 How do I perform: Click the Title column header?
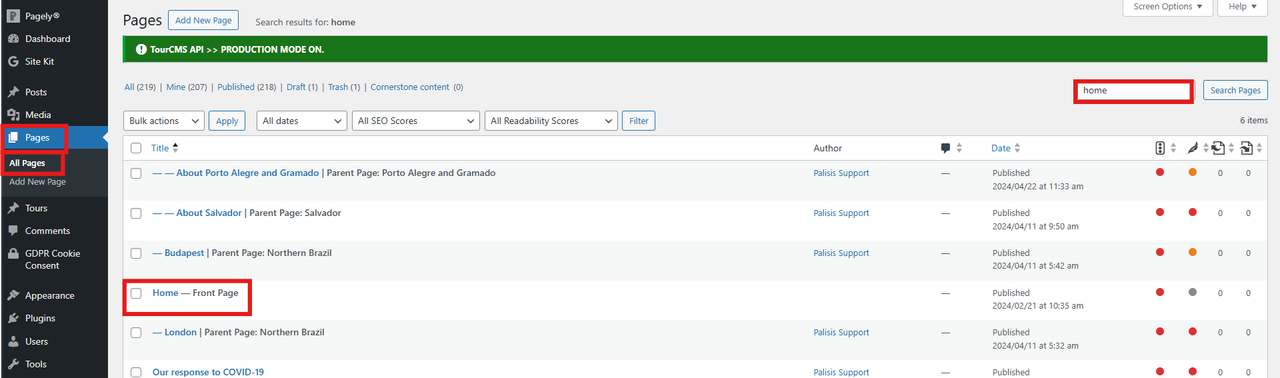(160, 148)
